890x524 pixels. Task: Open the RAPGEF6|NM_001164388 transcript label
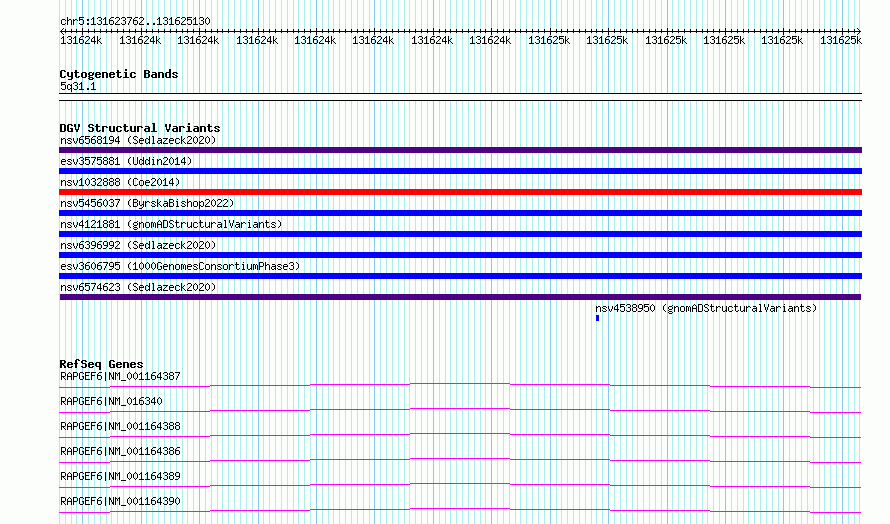120,426
